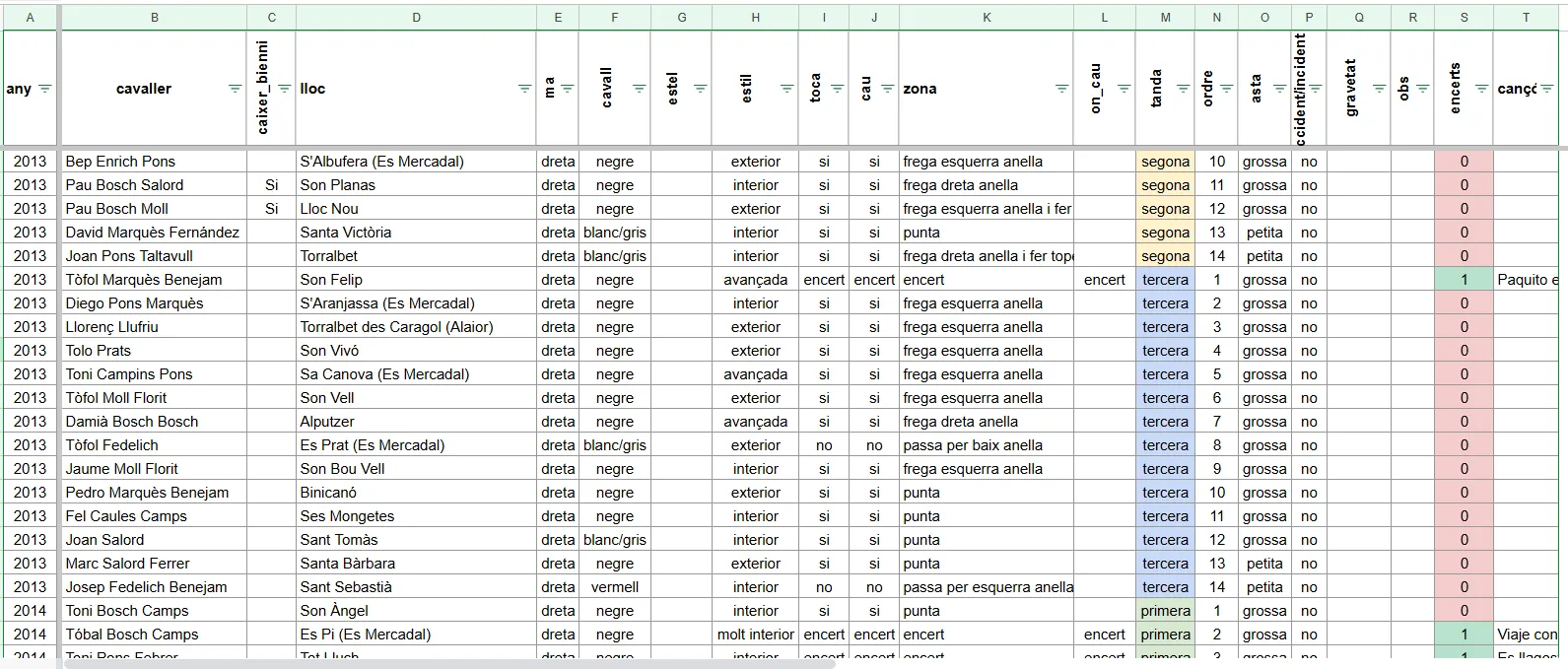Screen dimensions: 1568x669
Task: Open filter for the cau column
Action: pos(887,89)
